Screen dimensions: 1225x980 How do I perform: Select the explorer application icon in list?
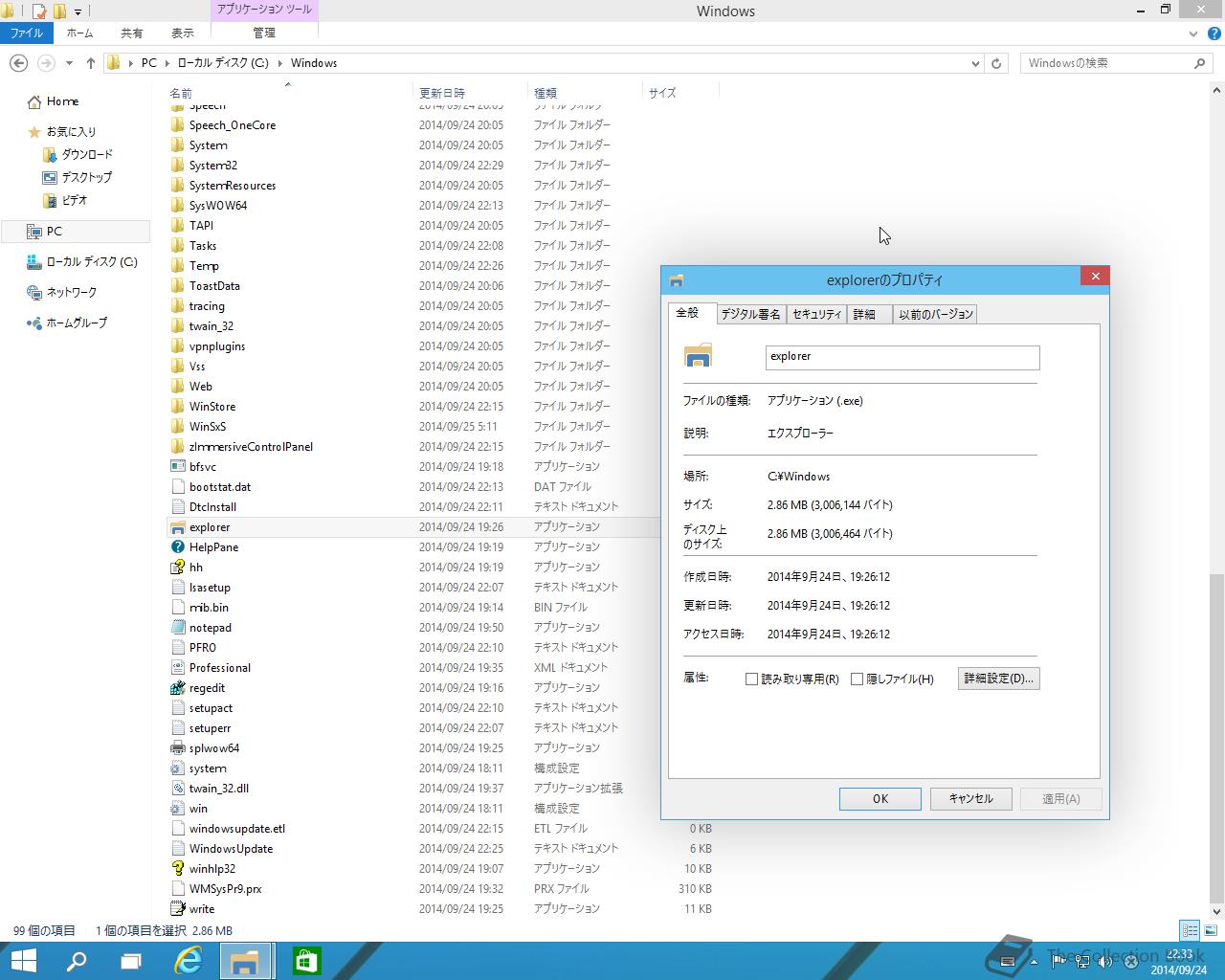pos(177,527)
